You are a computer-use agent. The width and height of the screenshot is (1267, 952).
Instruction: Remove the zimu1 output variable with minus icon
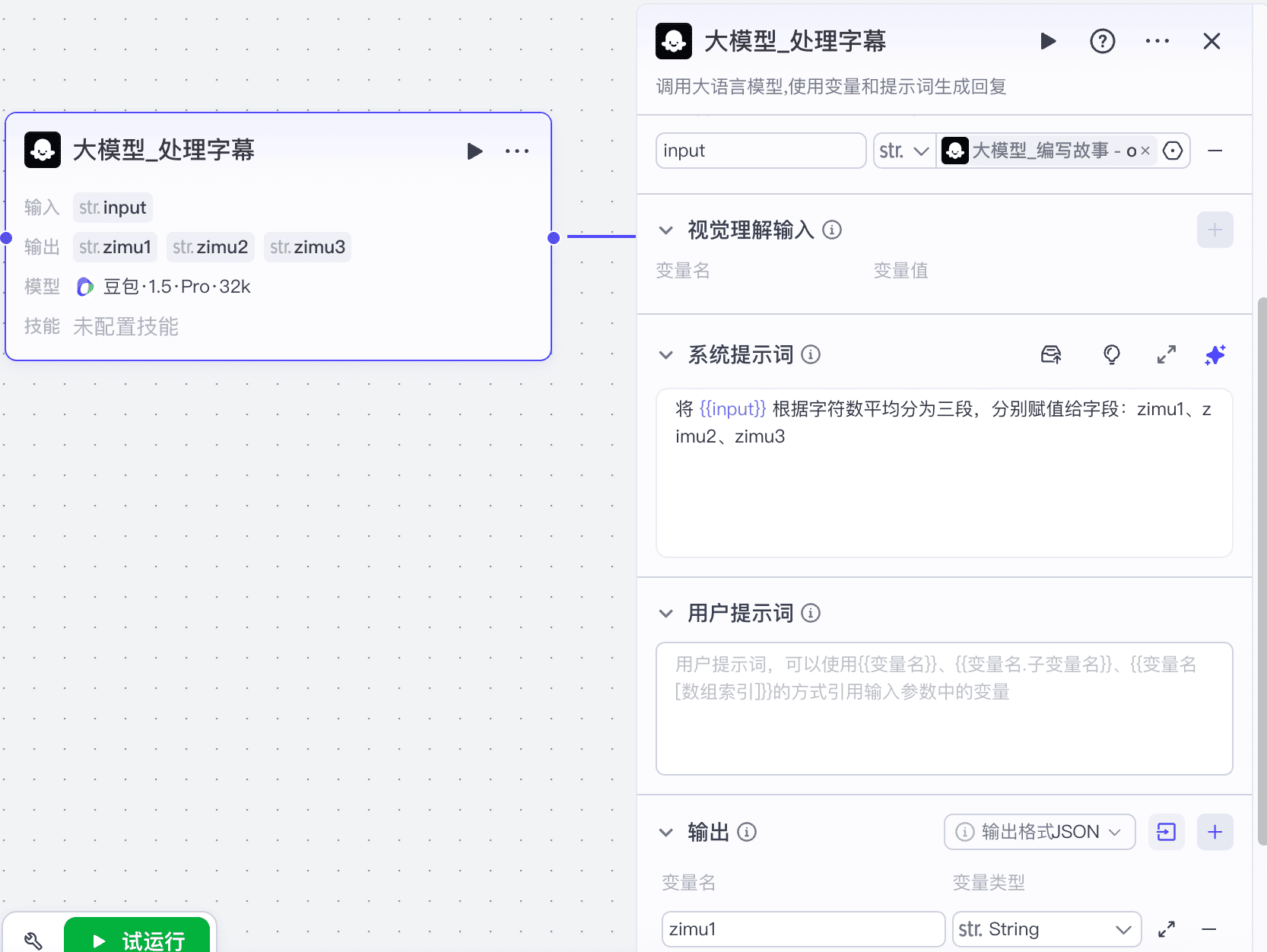[1209, 928]
